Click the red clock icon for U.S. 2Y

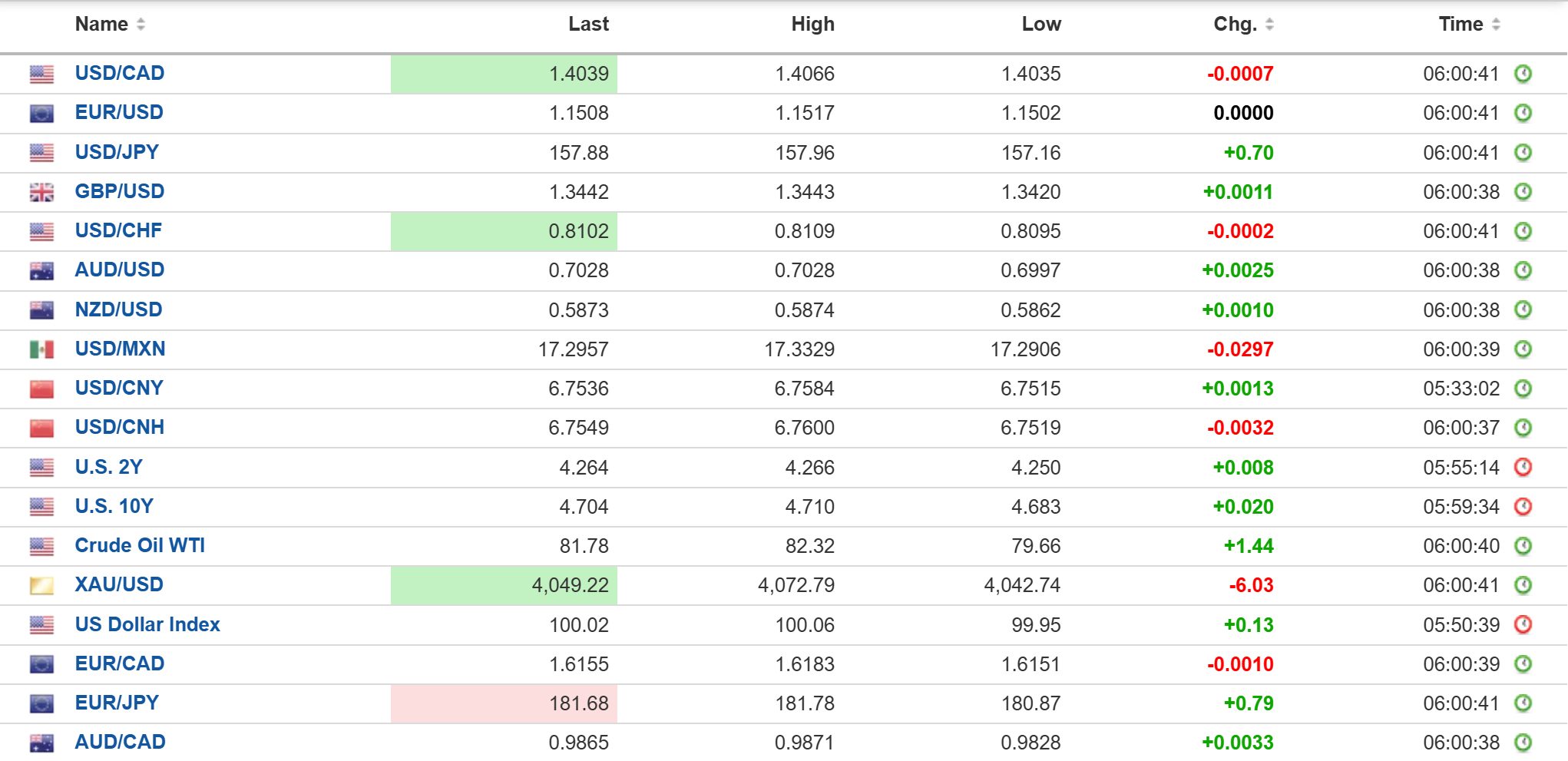pyautogui.click(x=1523, y=467)
